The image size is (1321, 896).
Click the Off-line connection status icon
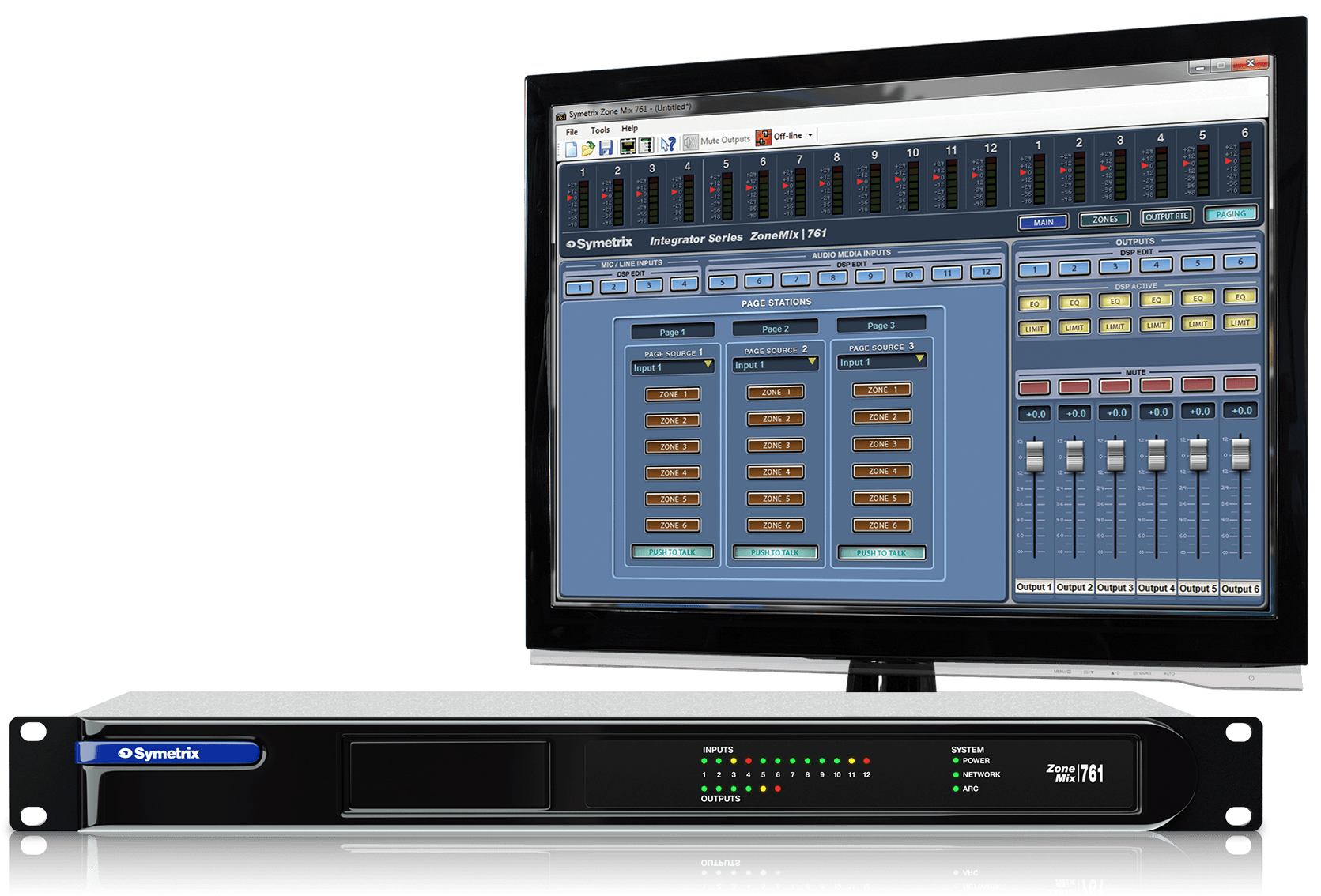pyautogui.click(x=763, y=137)
